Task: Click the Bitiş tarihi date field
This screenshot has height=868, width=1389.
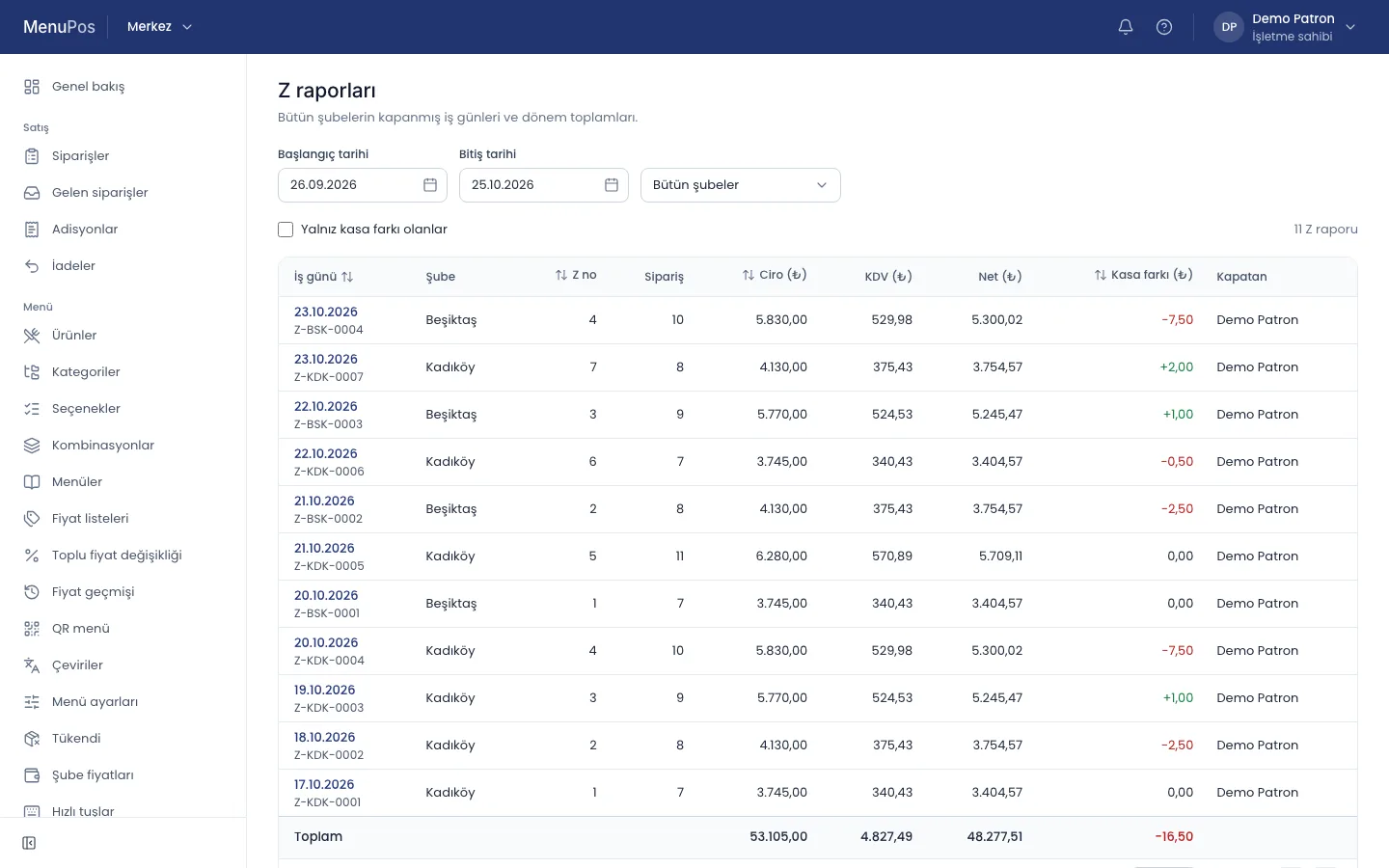Action: pyautogui.click(x=544, y=185)
